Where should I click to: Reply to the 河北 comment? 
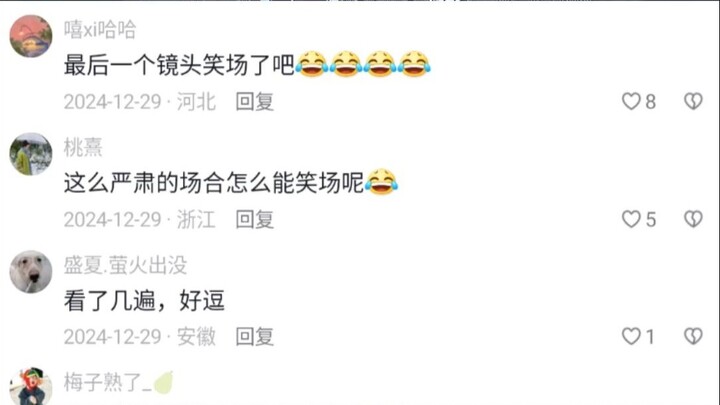[255, 101]
